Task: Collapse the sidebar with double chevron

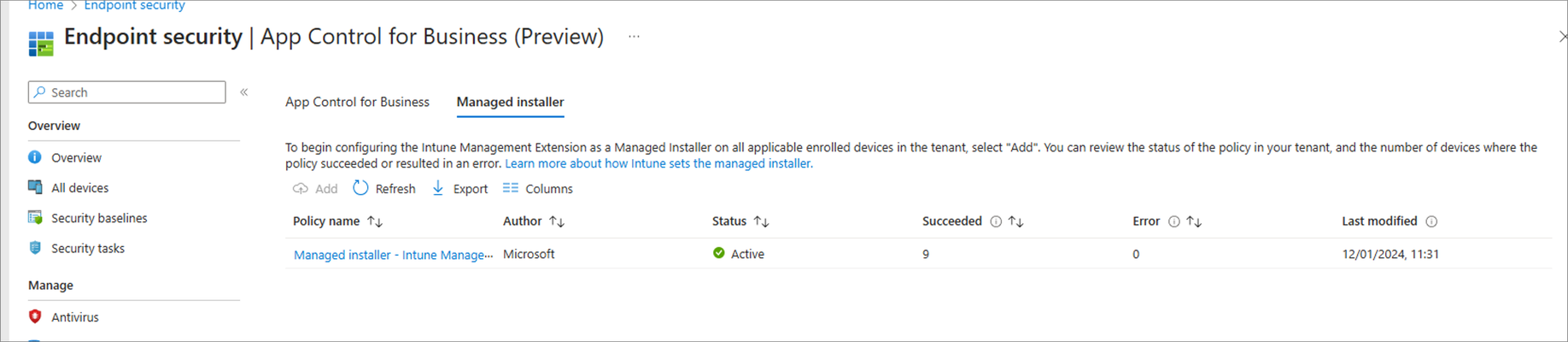Action: coord(244,91)
